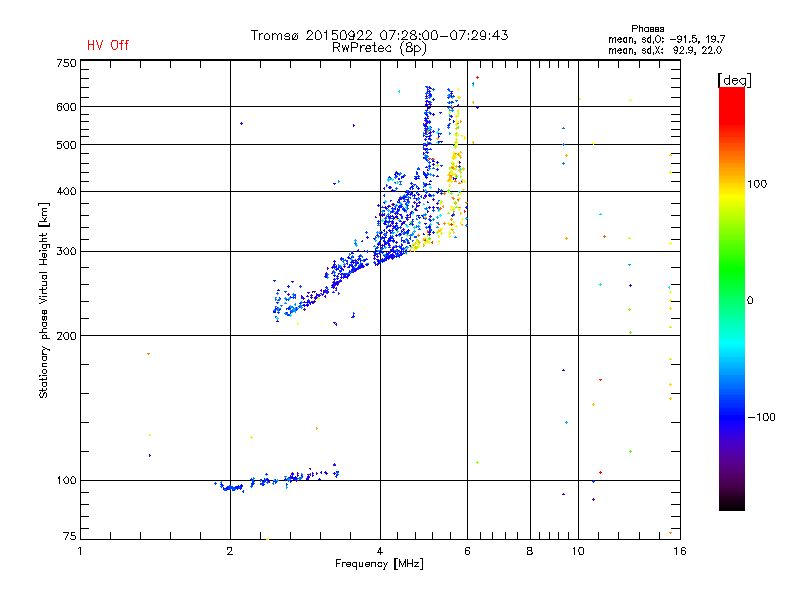Image resolution: width=800 pixels, height=600 pixels.
Task: Click the '2' tick label on frequency axis
Action: pyautogui.click(x=230, y=551)
